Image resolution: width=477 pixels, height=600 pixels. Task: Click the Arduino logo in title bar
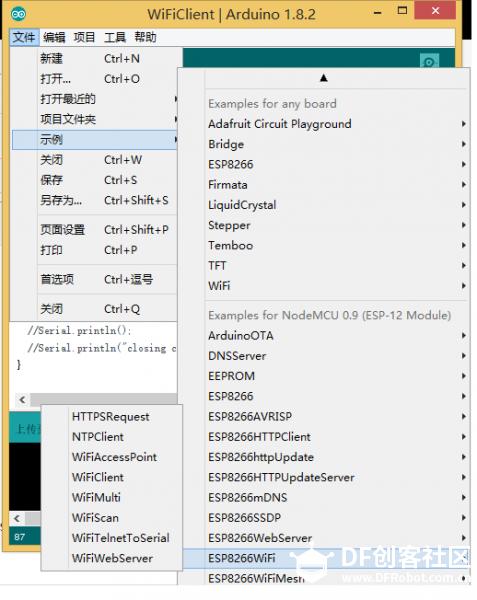(18, 15)
